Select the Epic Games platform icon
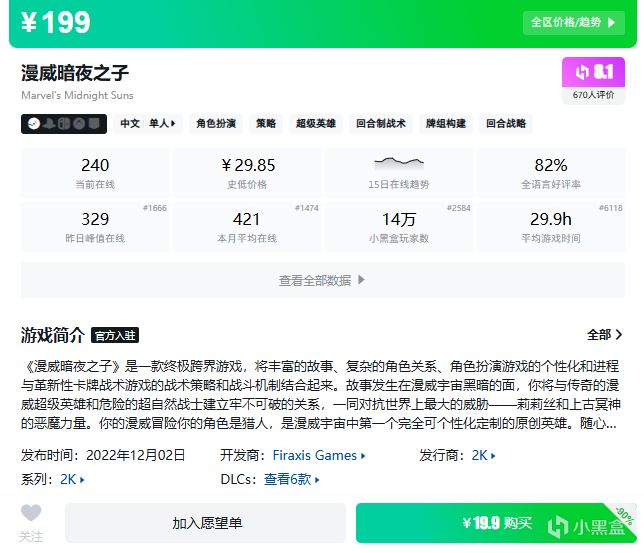The width and height of the screenshot is (644, 553). (94, 124)
